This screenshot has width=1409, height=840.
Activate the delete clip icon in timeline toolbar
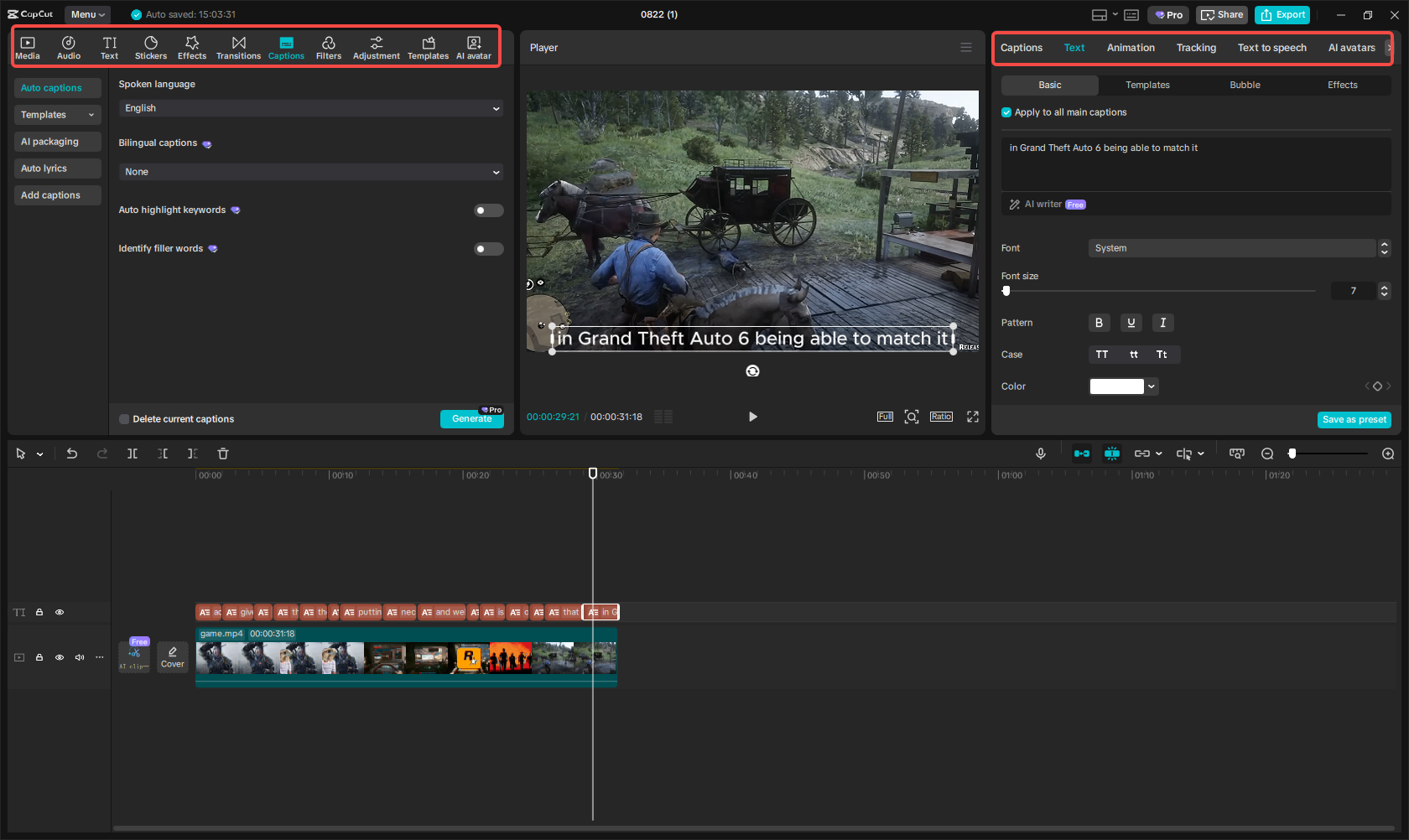[222, 454]
